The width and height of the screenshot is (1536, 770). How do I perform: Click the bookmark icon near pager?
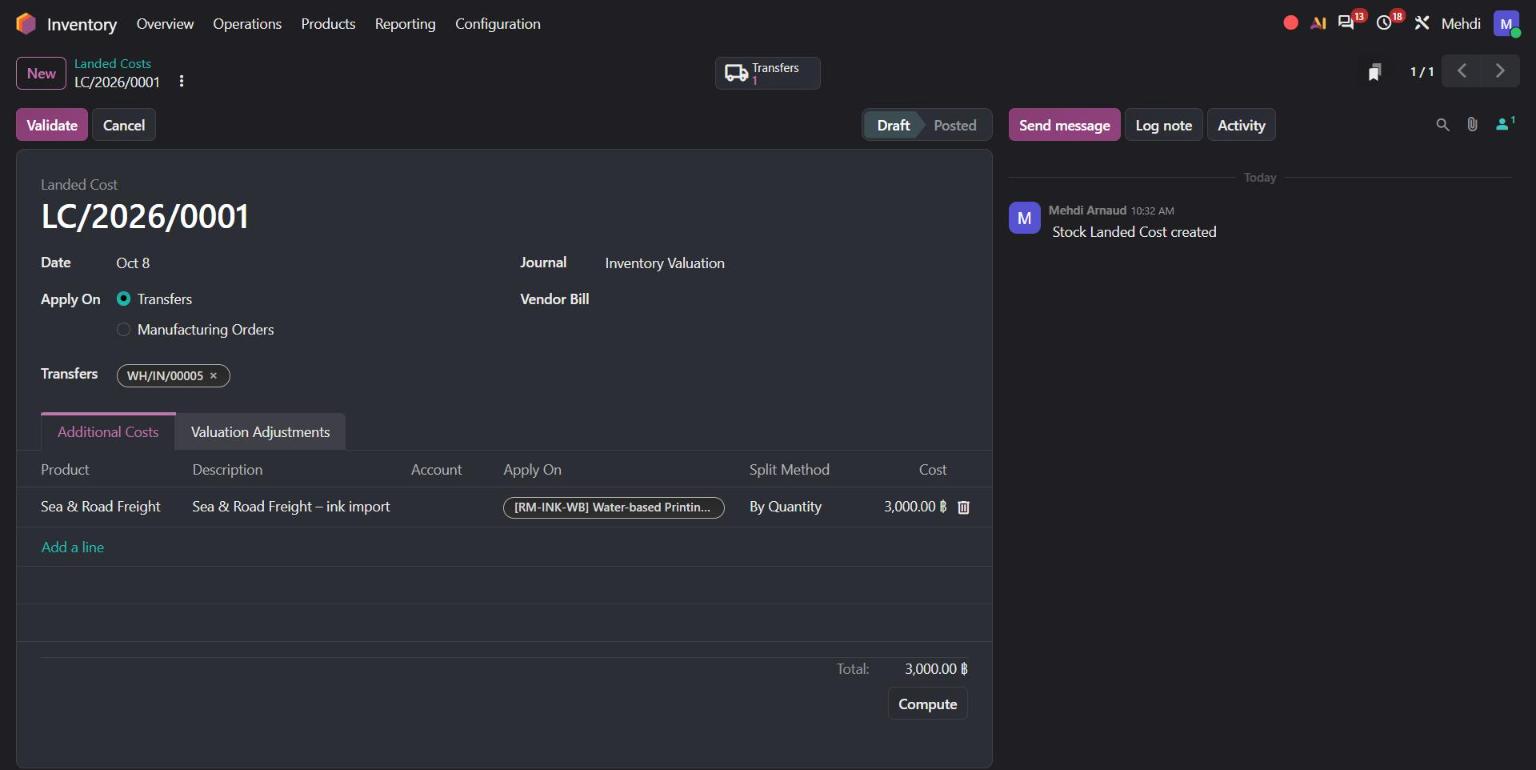1375,72
